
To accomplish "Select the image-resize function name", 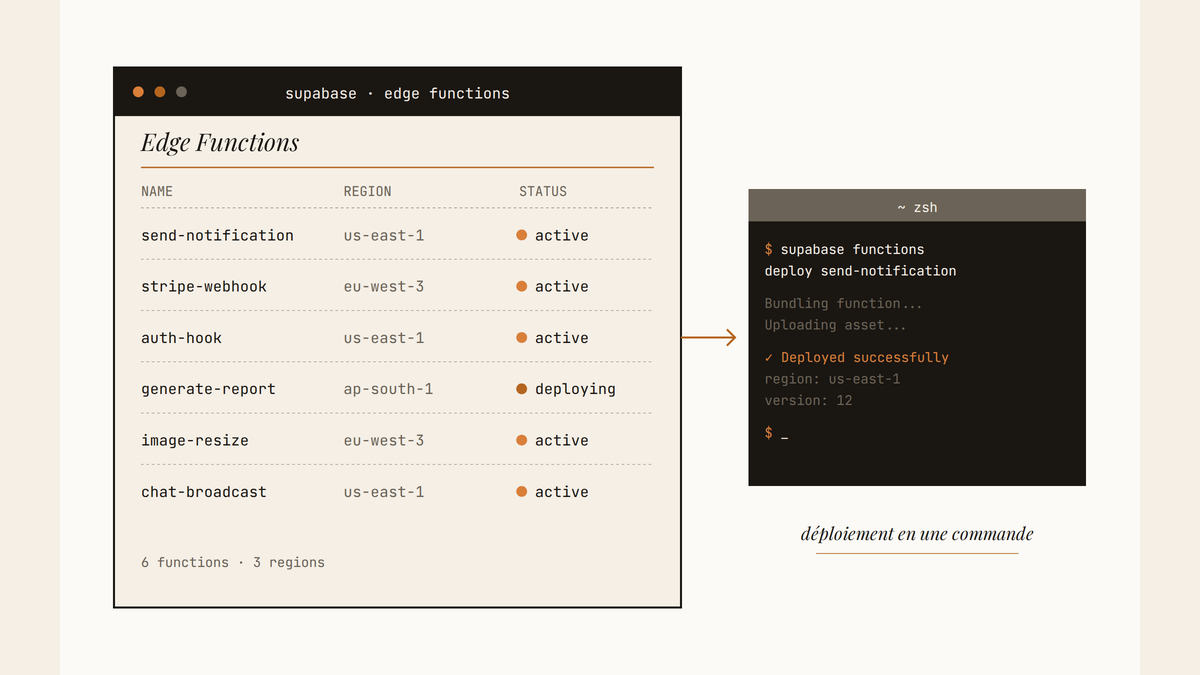I will click(195, 440).
